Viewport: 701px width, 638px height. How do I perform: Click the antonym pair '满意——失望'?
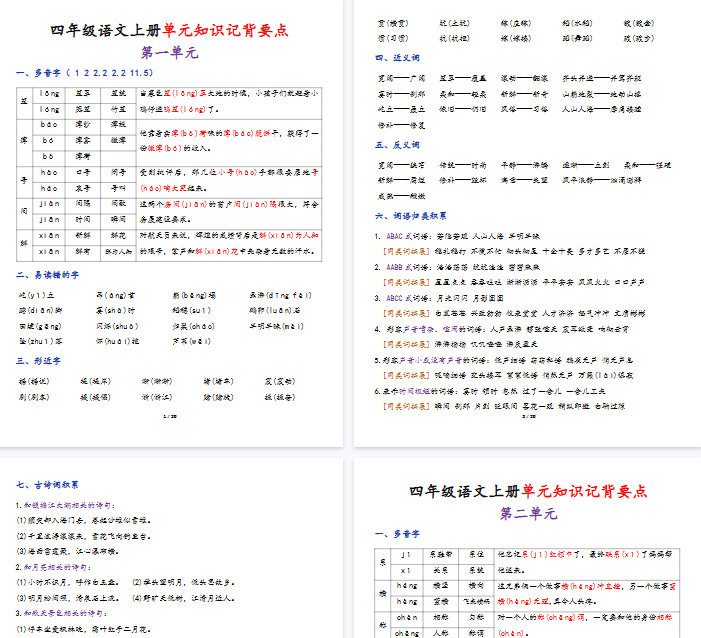pos(524,180)
